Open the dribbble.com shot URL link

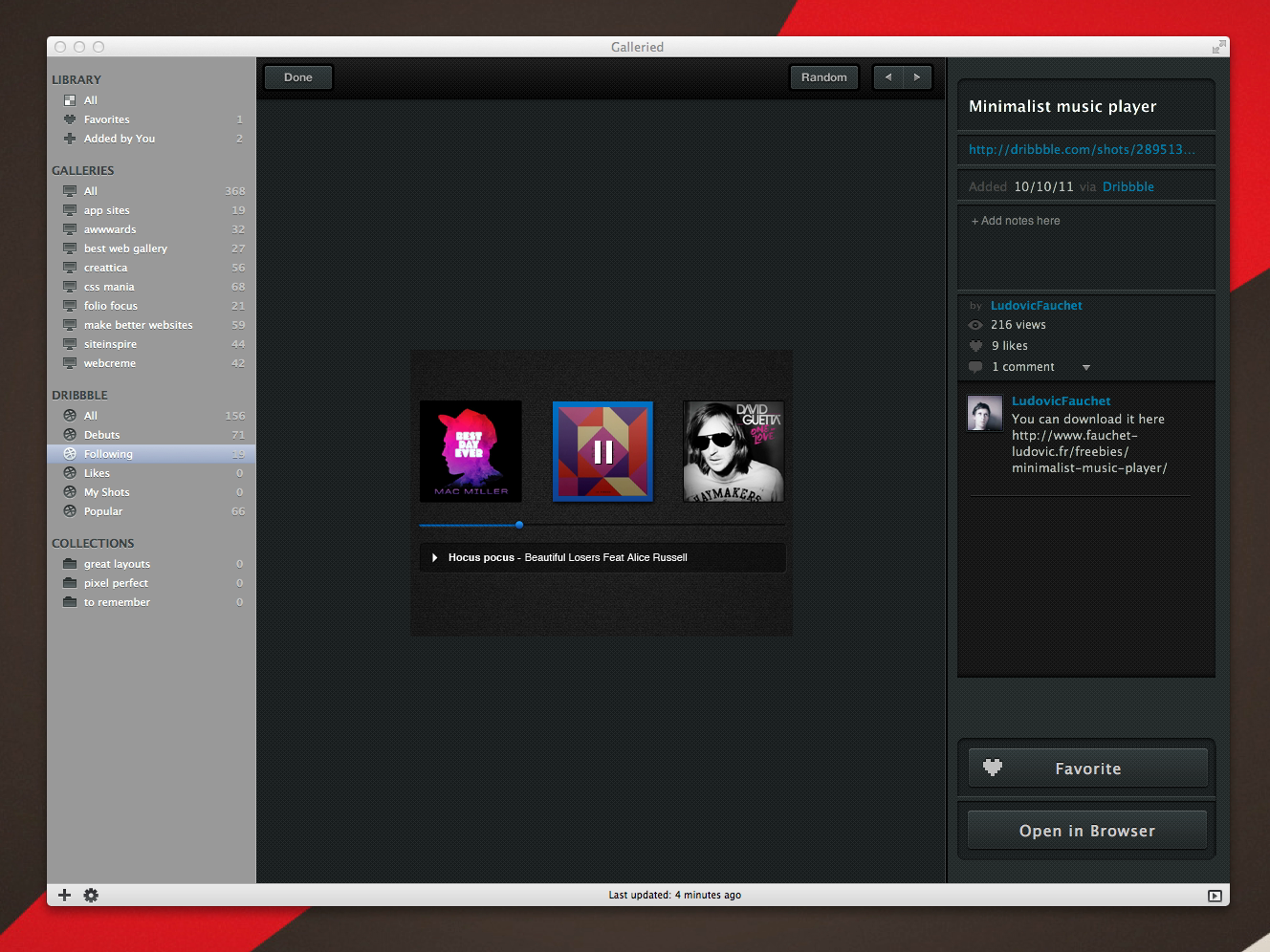(x=1082, y=149)
